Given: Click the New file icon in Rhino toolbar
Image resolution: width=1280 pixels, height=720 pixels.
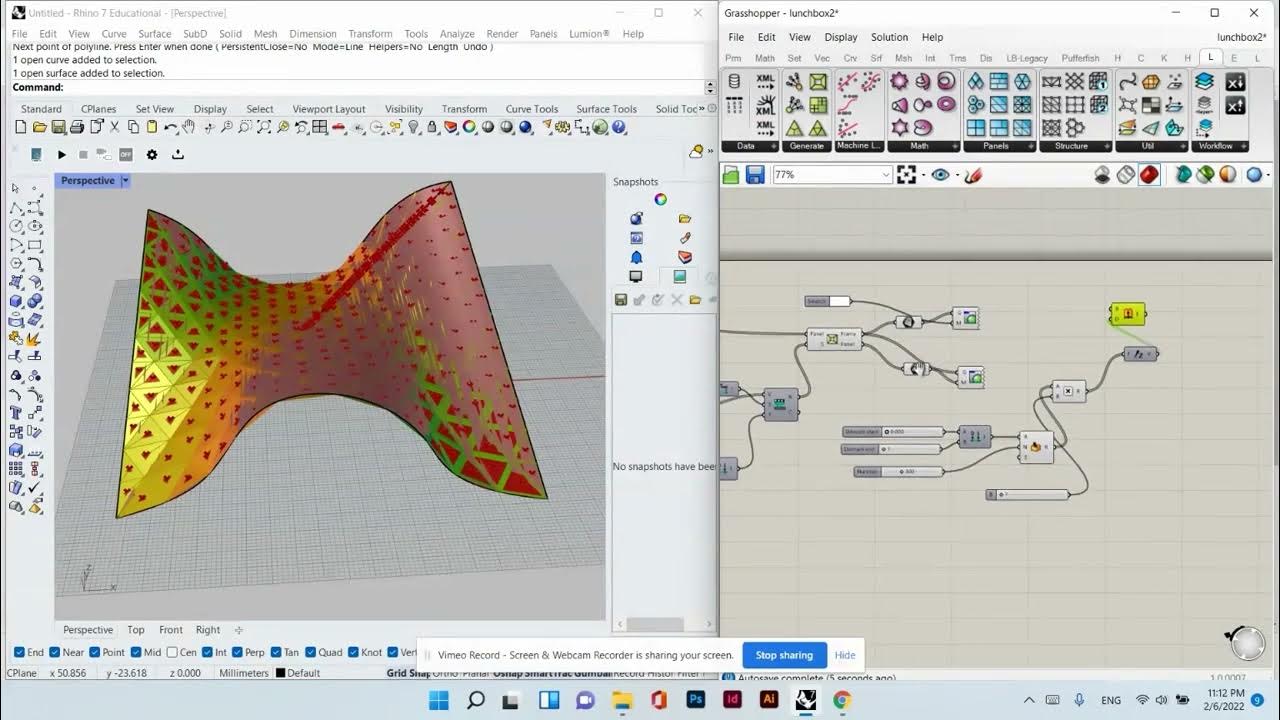Looking at the screenshot, I should (21, 127).
